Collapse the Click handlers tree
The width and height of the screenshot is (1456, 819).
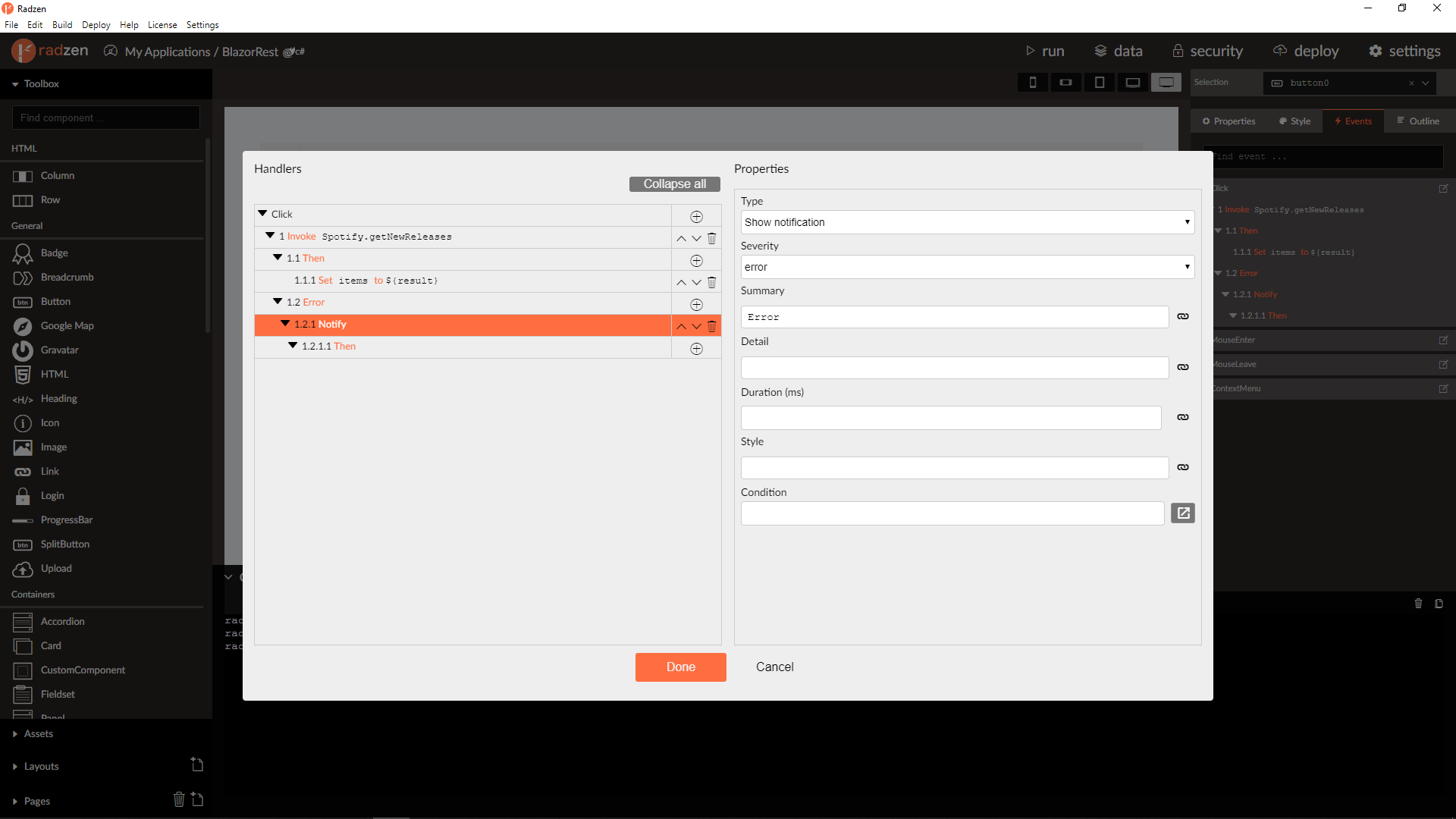[262, 214]
